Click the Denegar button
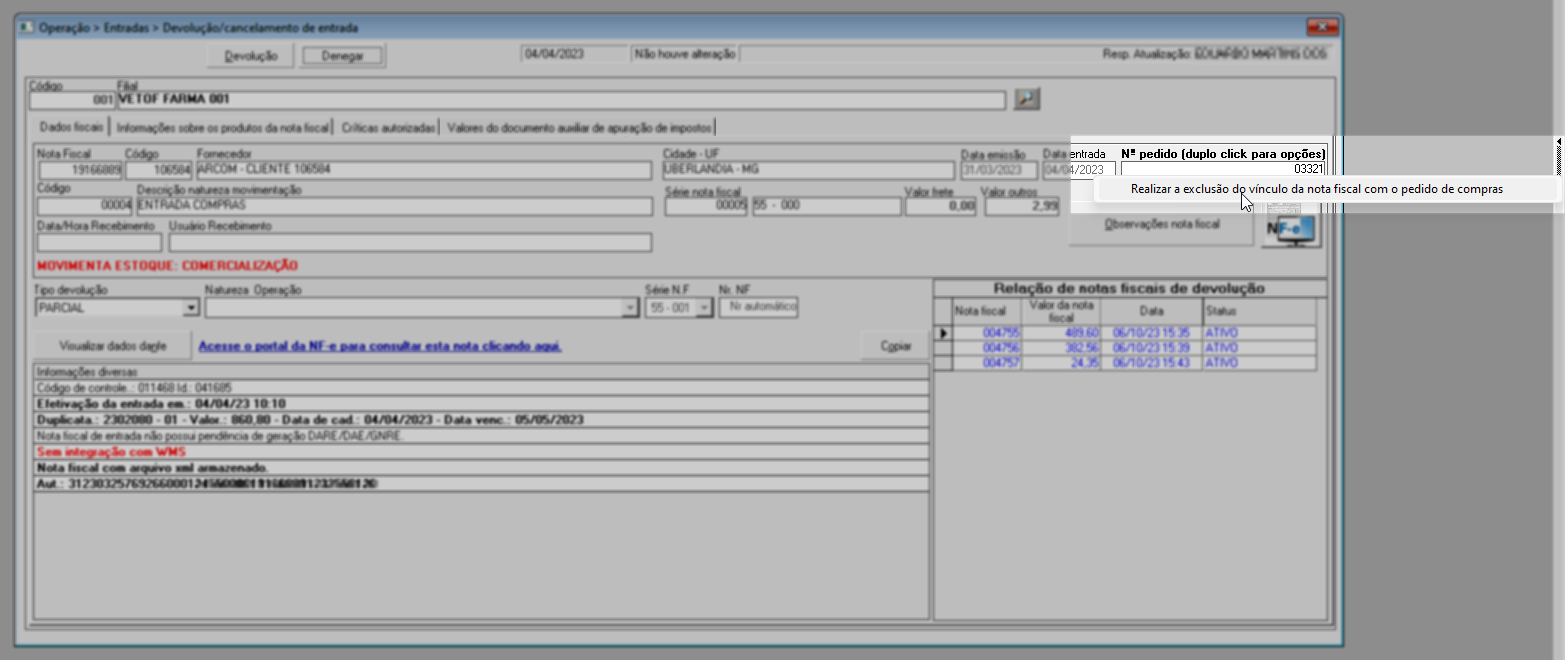1565x660 pixels. [343, 56]
